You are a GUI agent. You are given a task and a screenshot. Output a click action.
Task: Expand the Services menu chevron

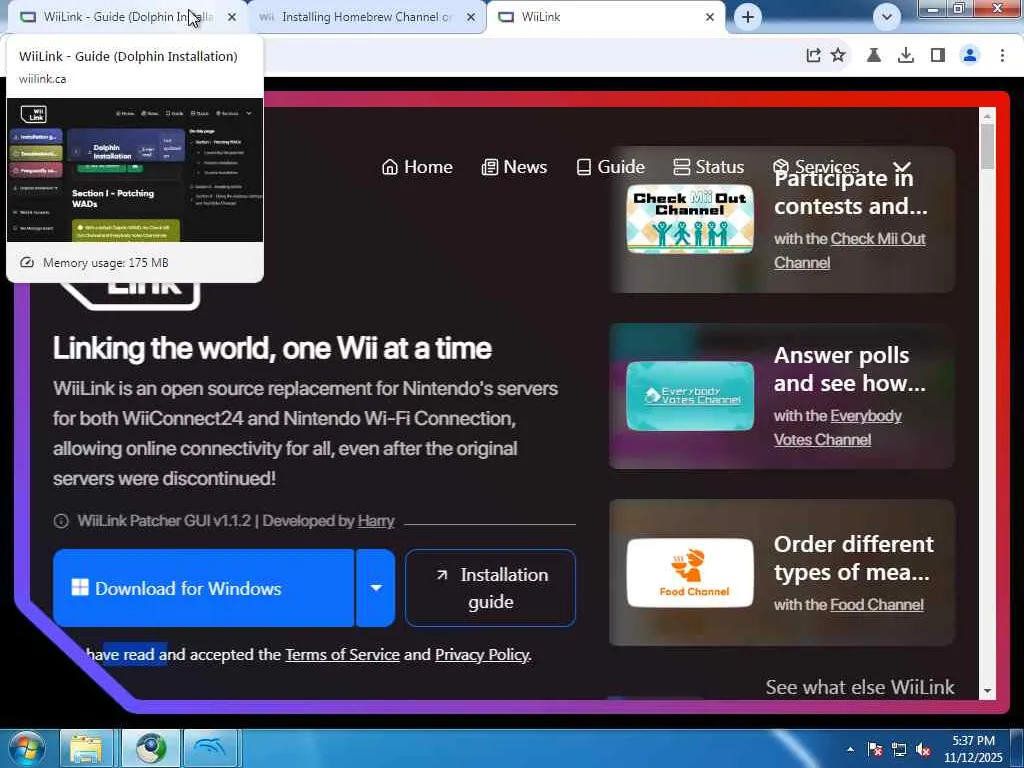pos(902,167)
